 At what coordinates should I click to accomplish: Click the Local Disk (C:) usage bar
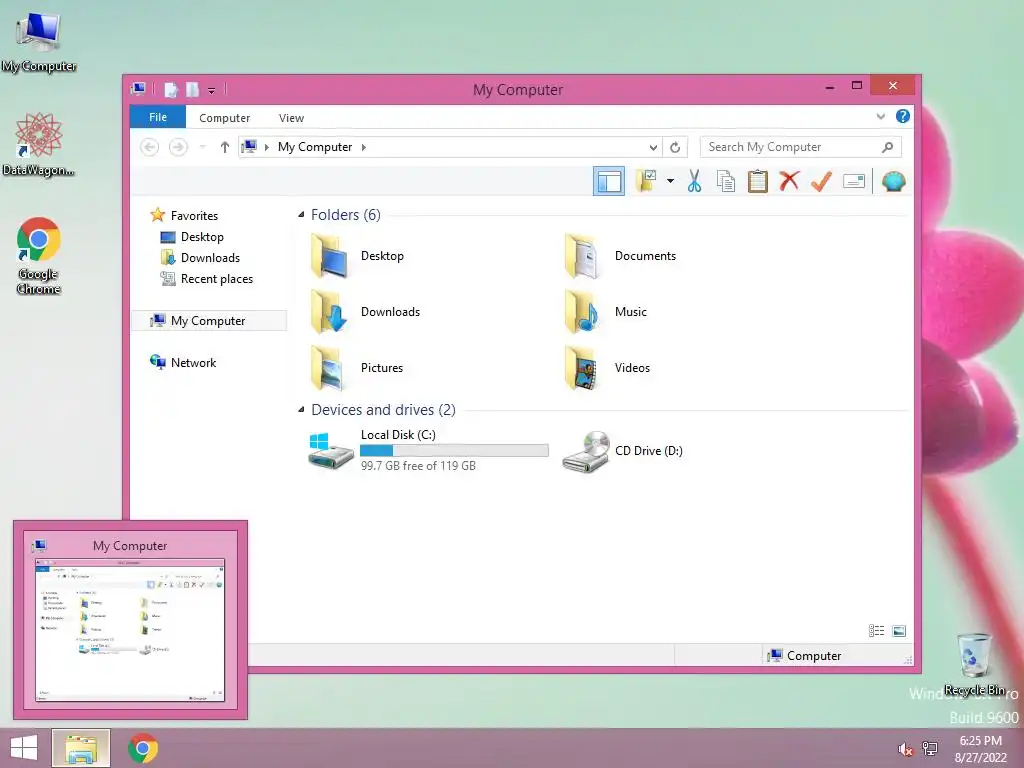pyautogui.click(x=455, y=451)
